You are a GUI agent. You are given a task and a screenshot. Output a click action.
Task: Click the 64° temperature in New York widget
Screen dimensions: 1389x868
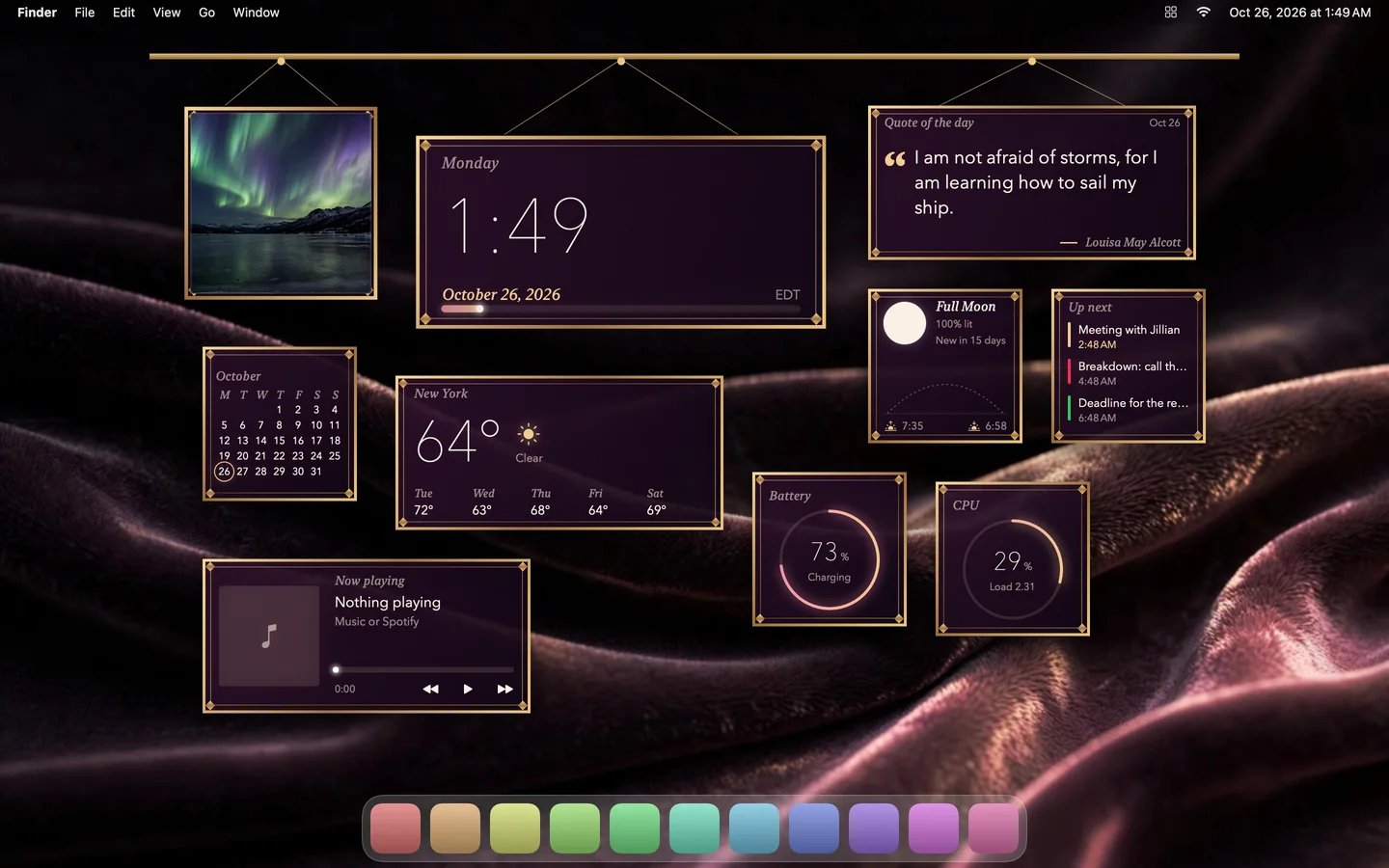coord(457,442)
